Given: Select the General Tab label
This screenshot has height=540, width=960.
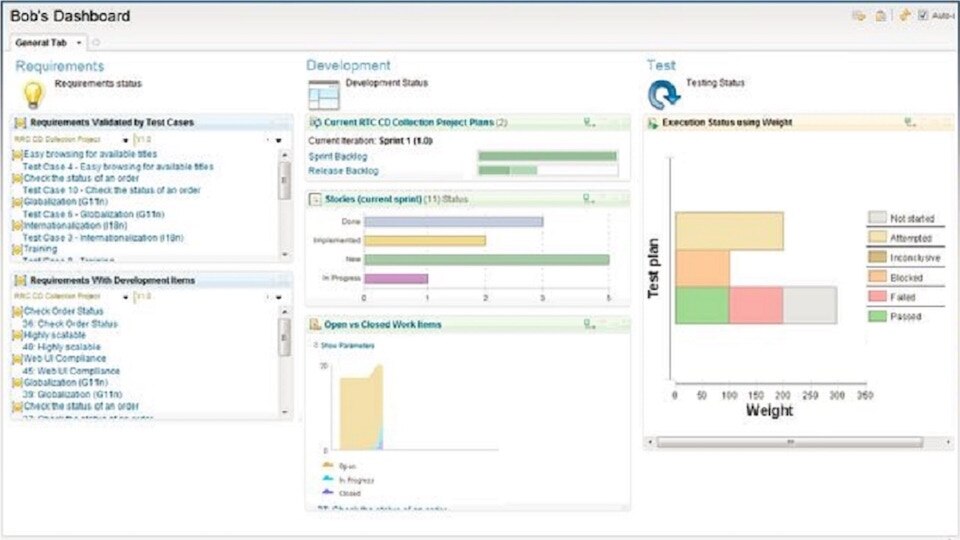Looking at the screenshot, I should pos(40,43).
